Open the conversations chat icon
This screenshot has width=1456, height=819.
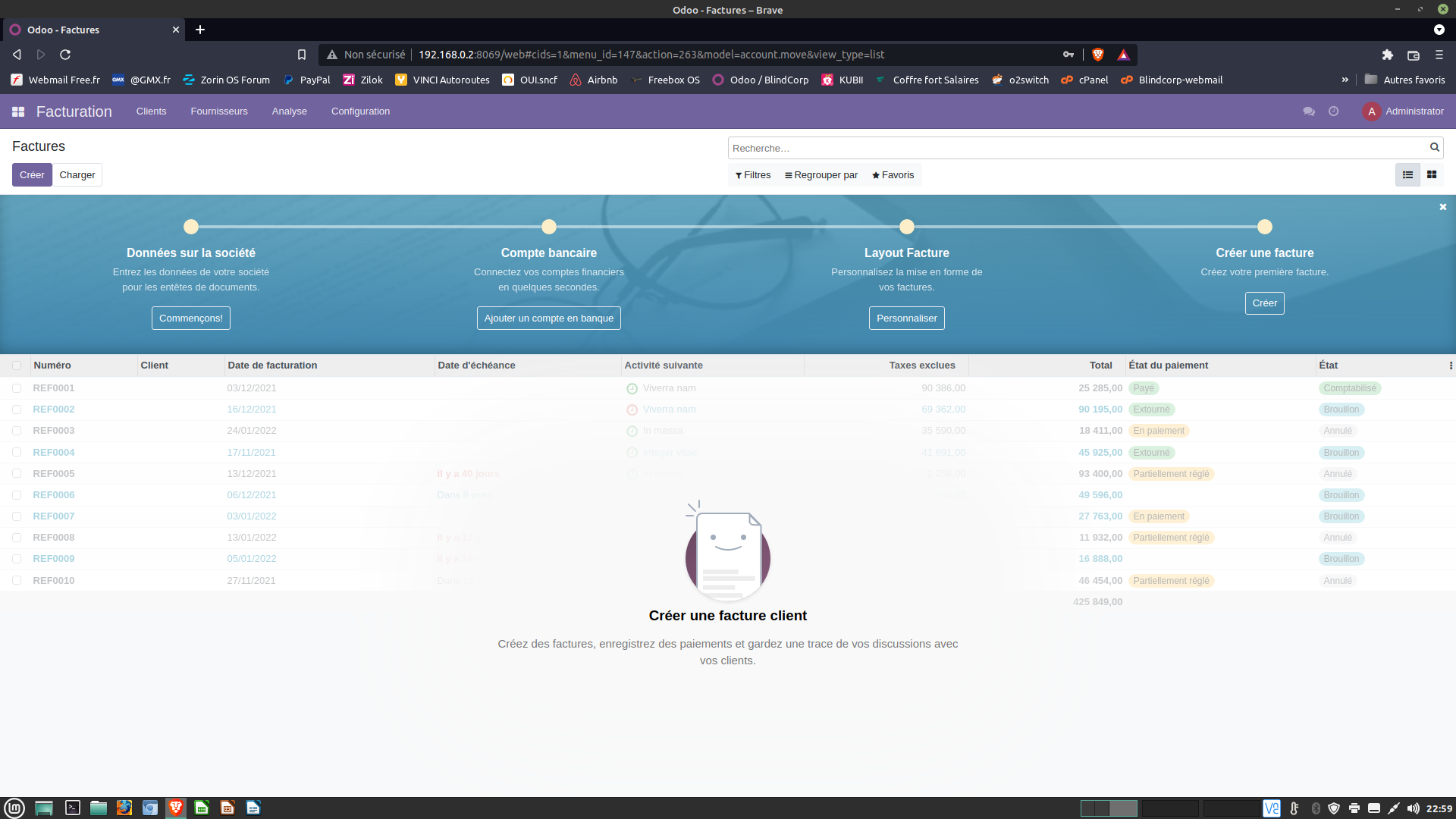[x=1309, y=111]
